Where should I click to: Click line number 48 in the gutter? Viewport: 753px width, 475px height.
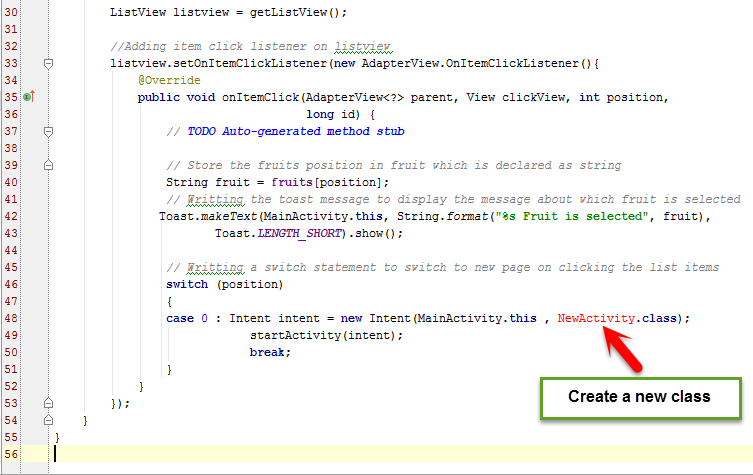pos(11,318)
